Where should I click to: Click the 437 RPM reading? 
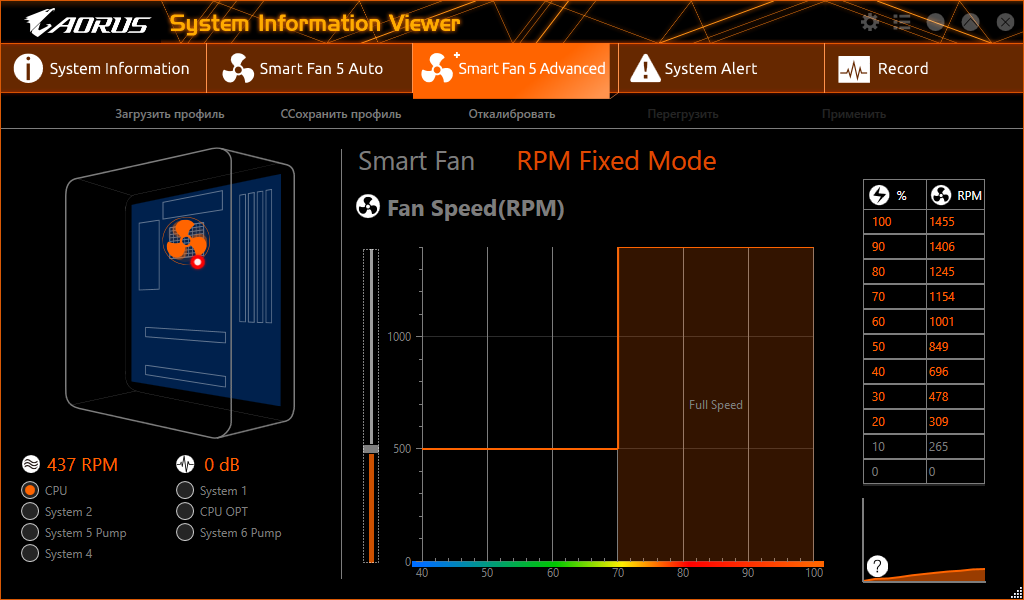82,465
